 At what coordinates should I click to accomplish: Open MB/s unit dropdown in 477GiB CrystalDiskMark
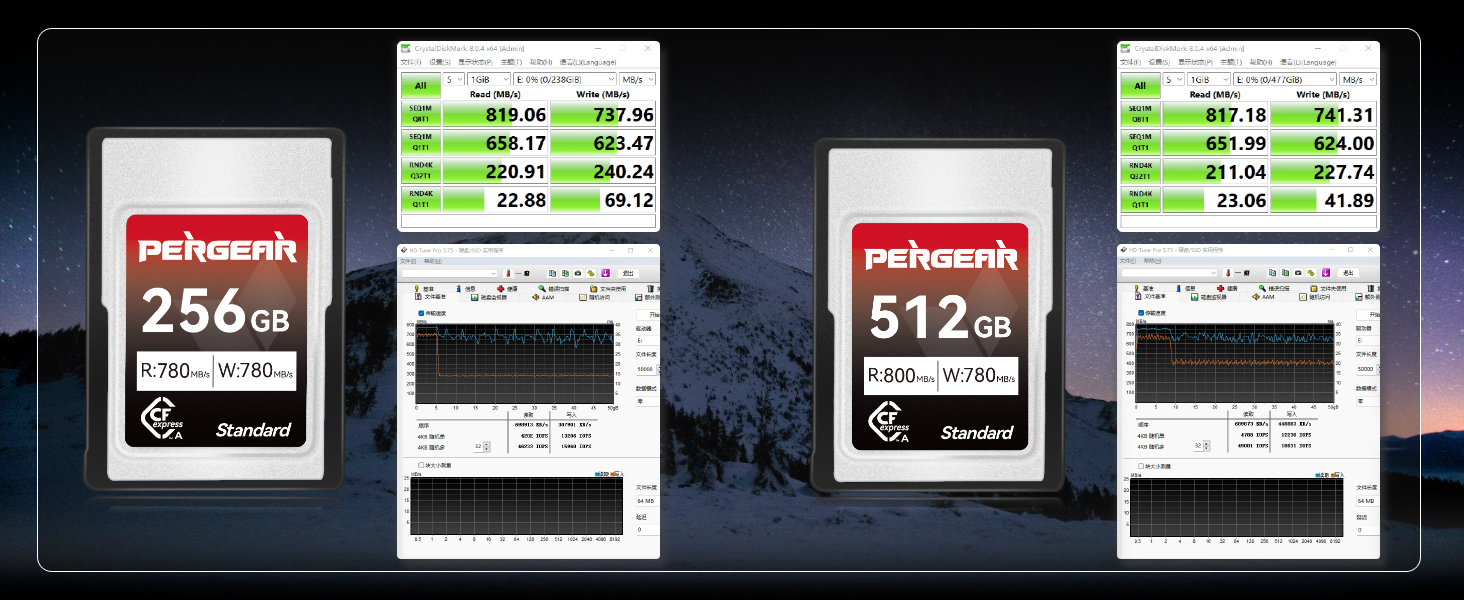click(1358, 79)
